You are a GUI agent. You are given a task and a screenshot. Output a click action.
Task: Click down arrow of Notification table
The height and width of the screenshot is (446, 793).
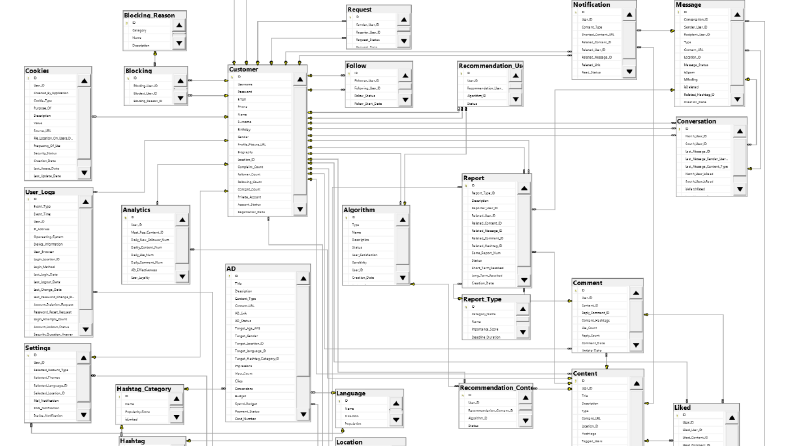(x=629, y=72)
